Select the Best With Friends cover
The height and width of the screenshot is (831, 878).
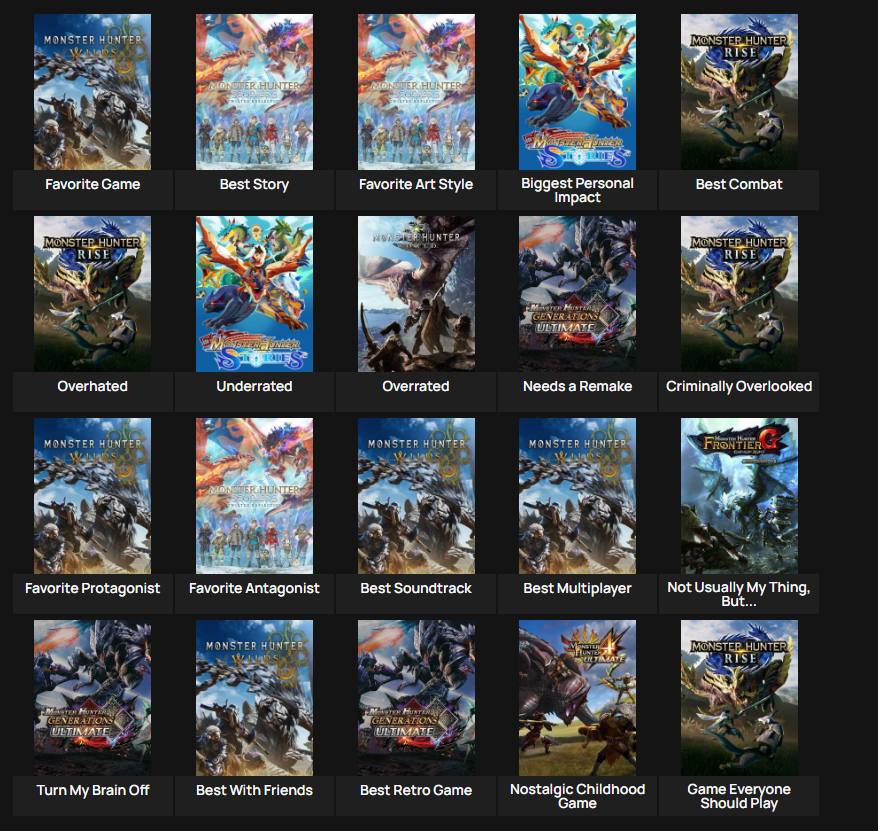click(254, 698)
